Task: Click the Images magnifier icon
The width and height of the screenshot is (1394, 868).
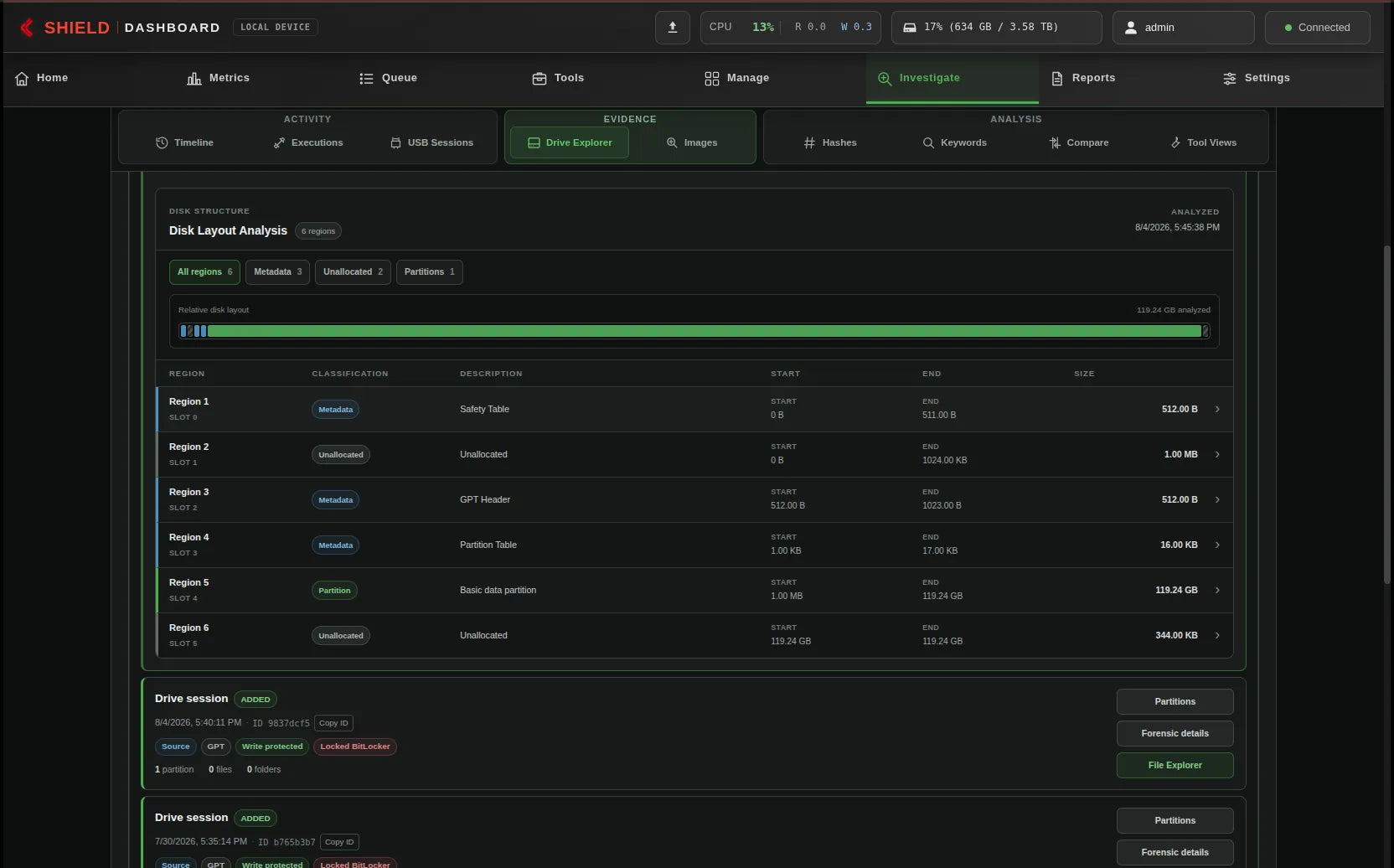Action: [x=672, y=143]
